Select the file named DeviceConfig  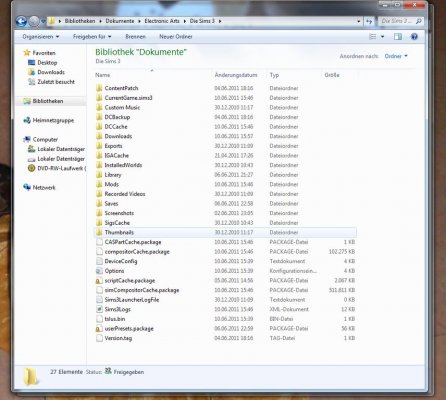tap(121, 261)
